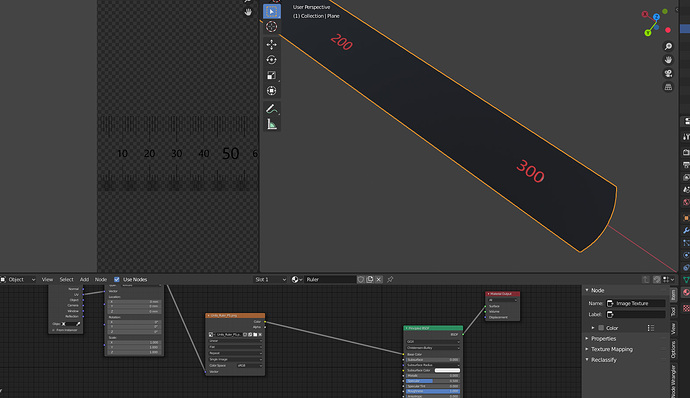
Task: Select the Measure tool
Action: coord(272,125)
